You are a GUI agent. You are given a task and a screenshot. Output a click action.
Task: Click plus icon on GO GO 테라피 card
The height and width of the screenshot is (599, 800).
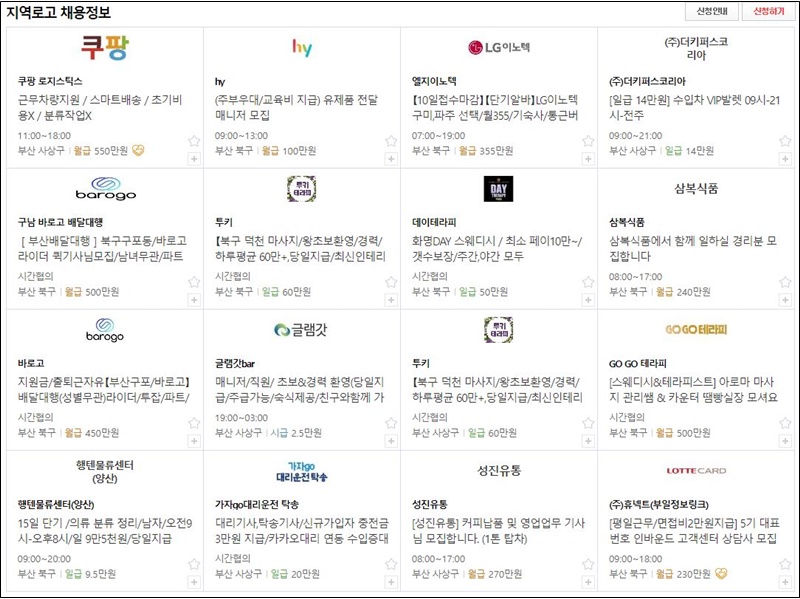click(x=785, y=440)
